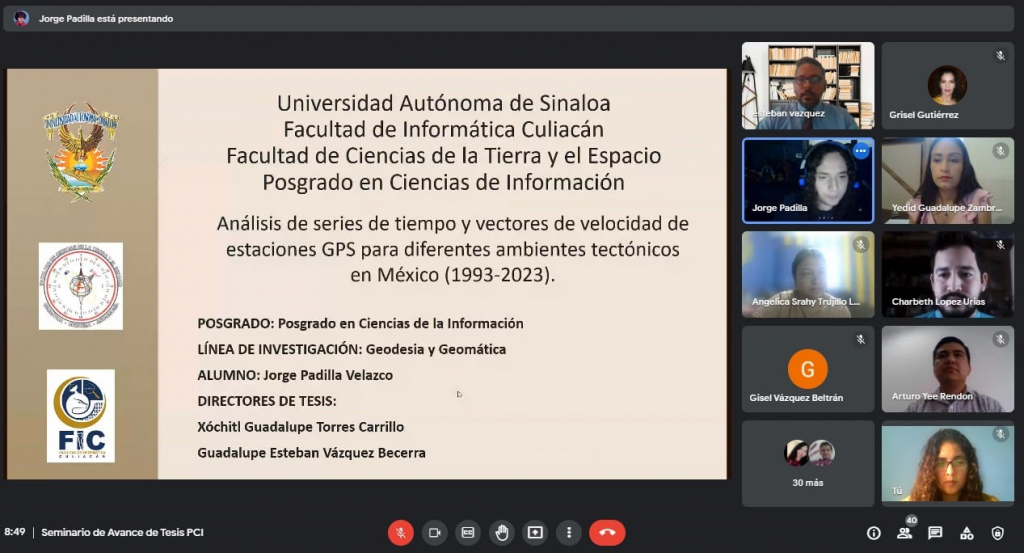Select Angelica Srahy Trujillo's video tile
1024x553 pixels.
pyautogui.click(x=808, y=275)
